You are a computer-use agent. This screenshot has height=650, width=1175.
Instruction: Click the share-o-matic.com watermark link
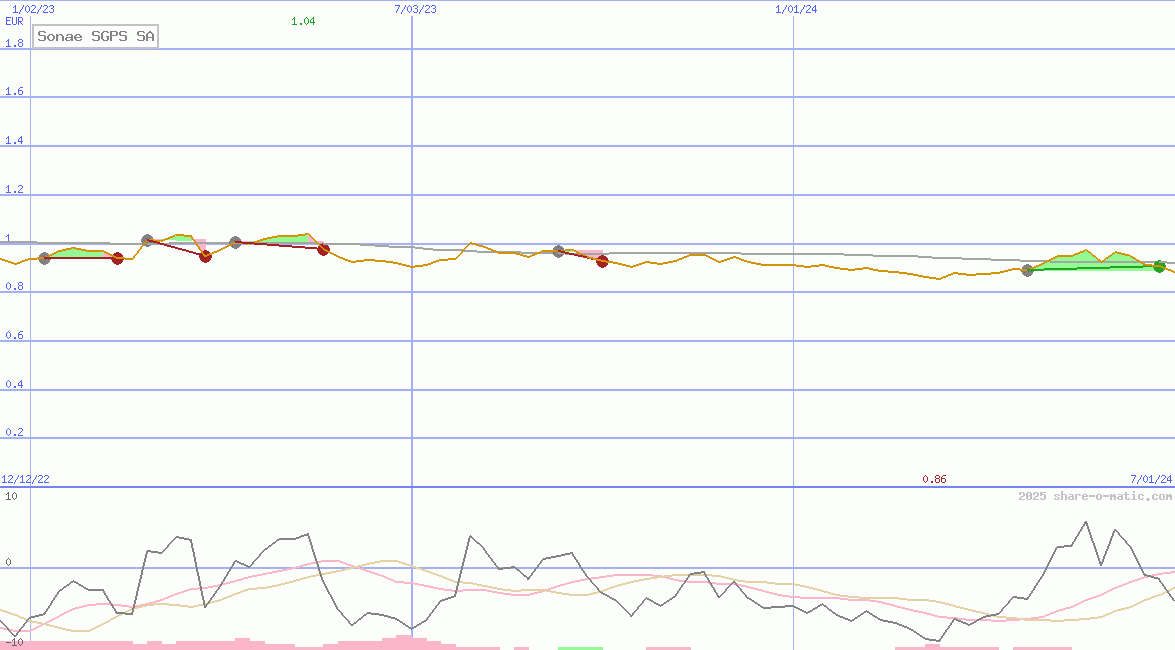(1095, 496)
